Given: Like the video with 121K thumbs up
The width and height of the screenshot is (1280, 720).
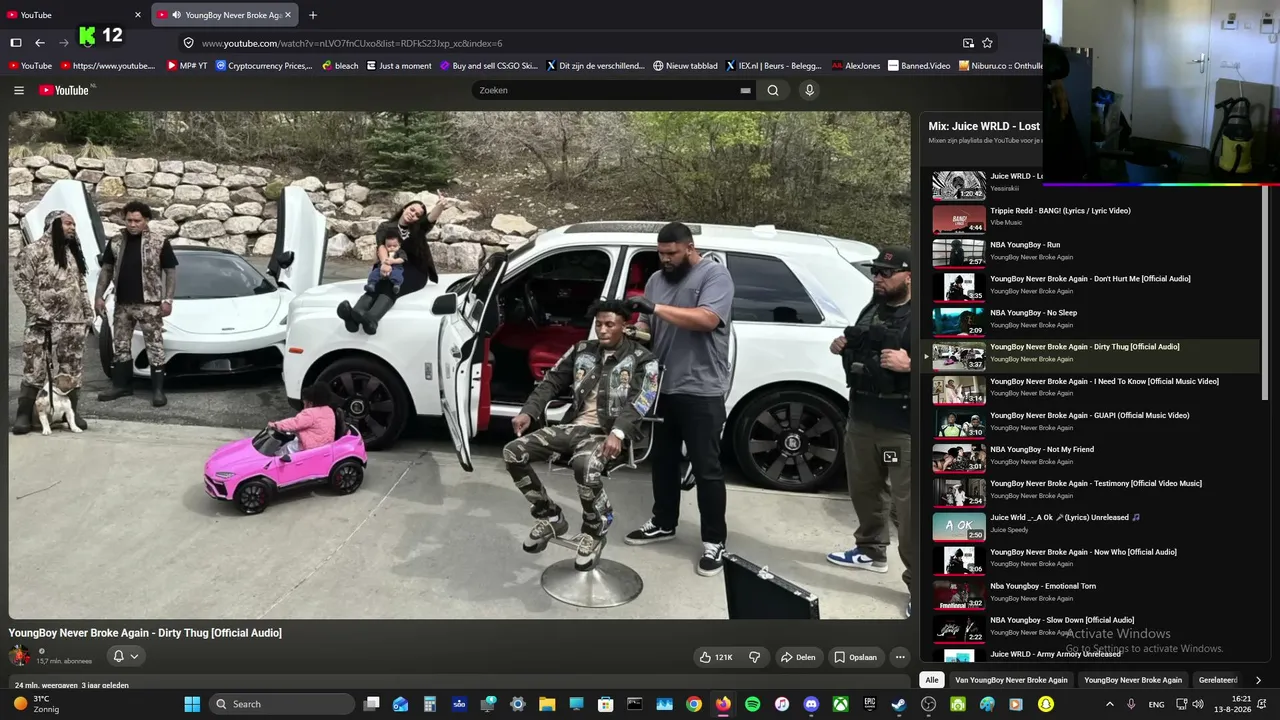Looking at the screenshot, I should pyautogui.click(x=717, y=657).
